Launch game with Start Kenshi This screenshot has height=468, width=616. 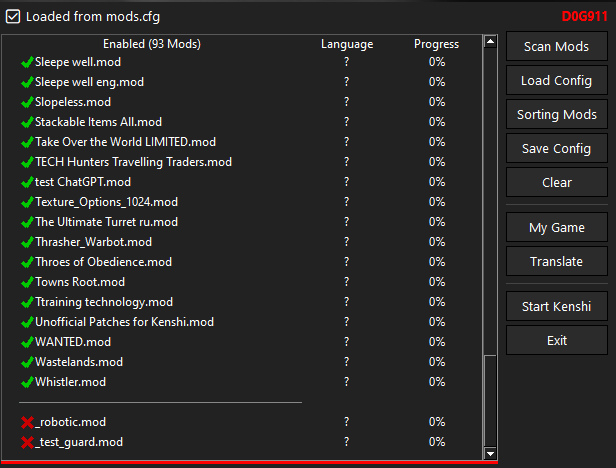[557, 306]
